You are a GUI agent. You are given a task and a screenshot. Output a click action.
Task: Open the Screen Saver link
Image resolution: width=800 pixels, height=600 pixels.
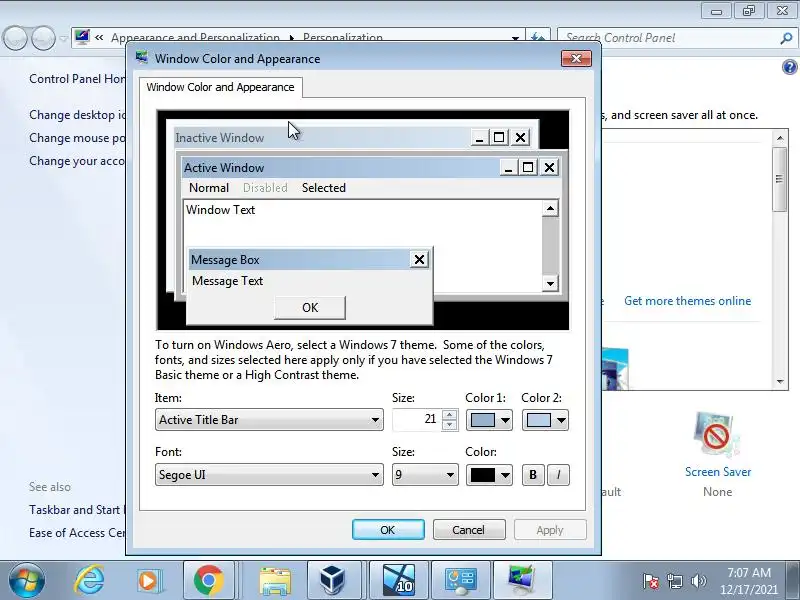click(718, 472)
